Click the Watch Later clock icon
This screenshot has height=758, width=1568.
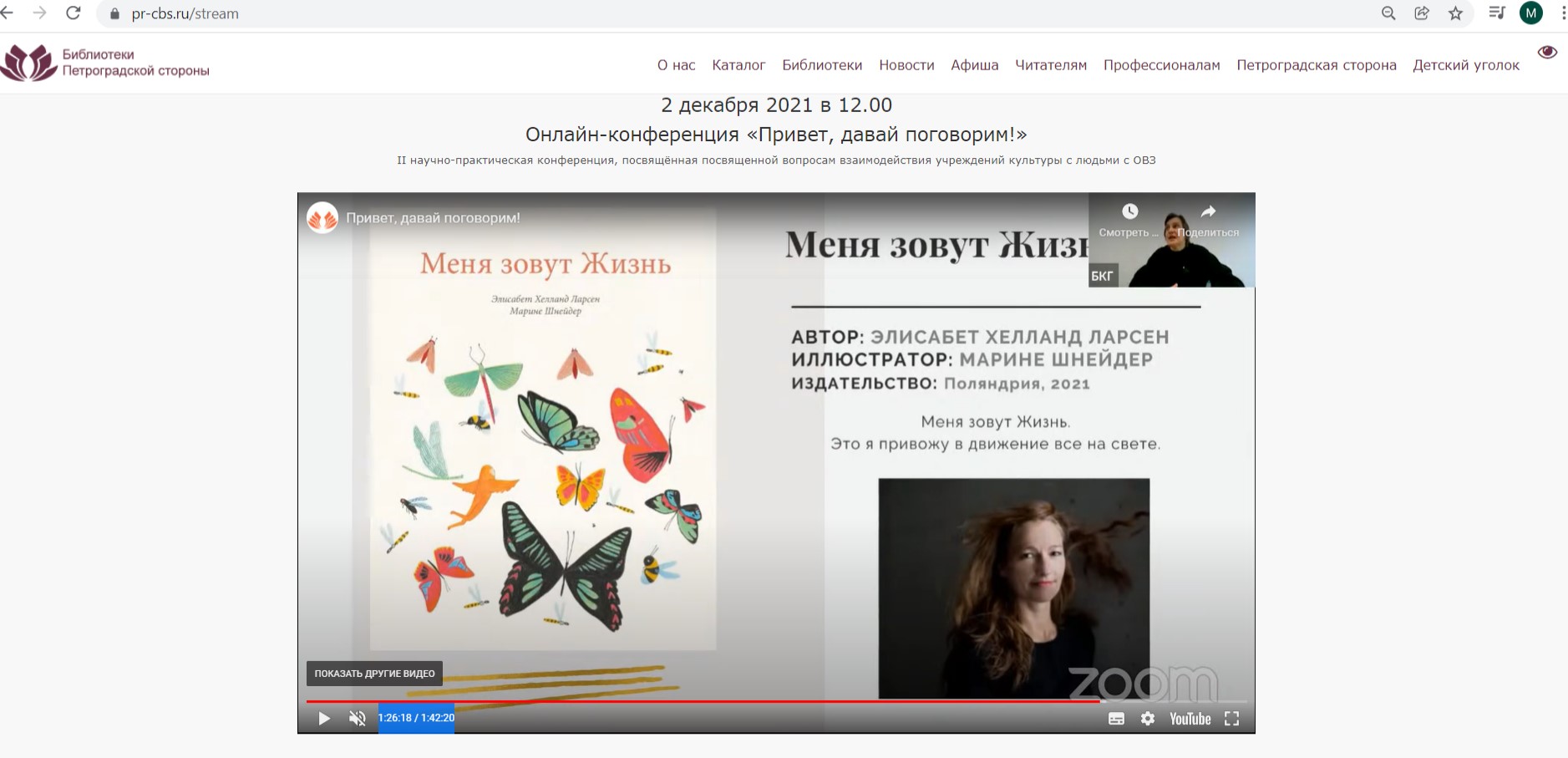pos(1129,212)
